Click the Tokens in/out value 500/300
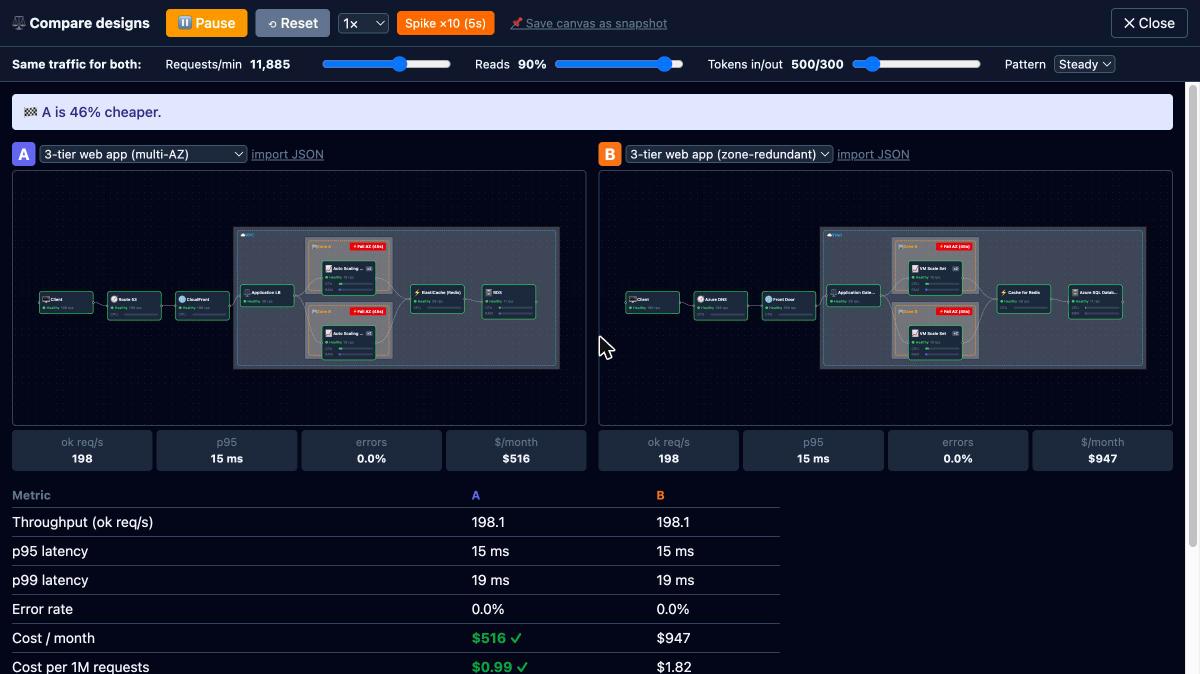The image size is (1200, 674). point(817,64)
